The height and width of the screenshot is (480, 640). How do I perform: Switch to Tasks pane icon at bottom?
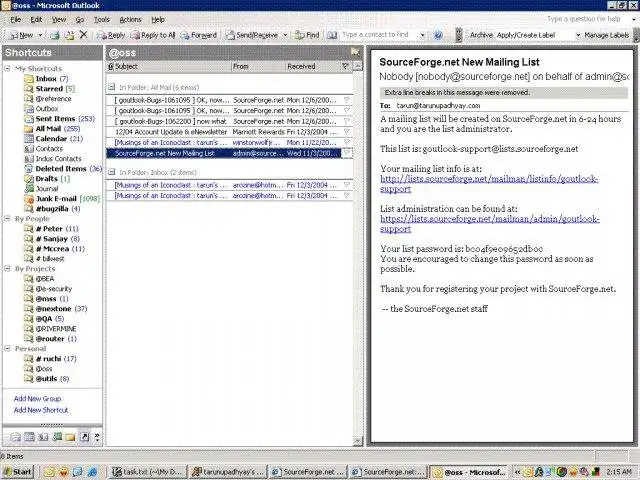pyautogui.click(x=57, y=437)
